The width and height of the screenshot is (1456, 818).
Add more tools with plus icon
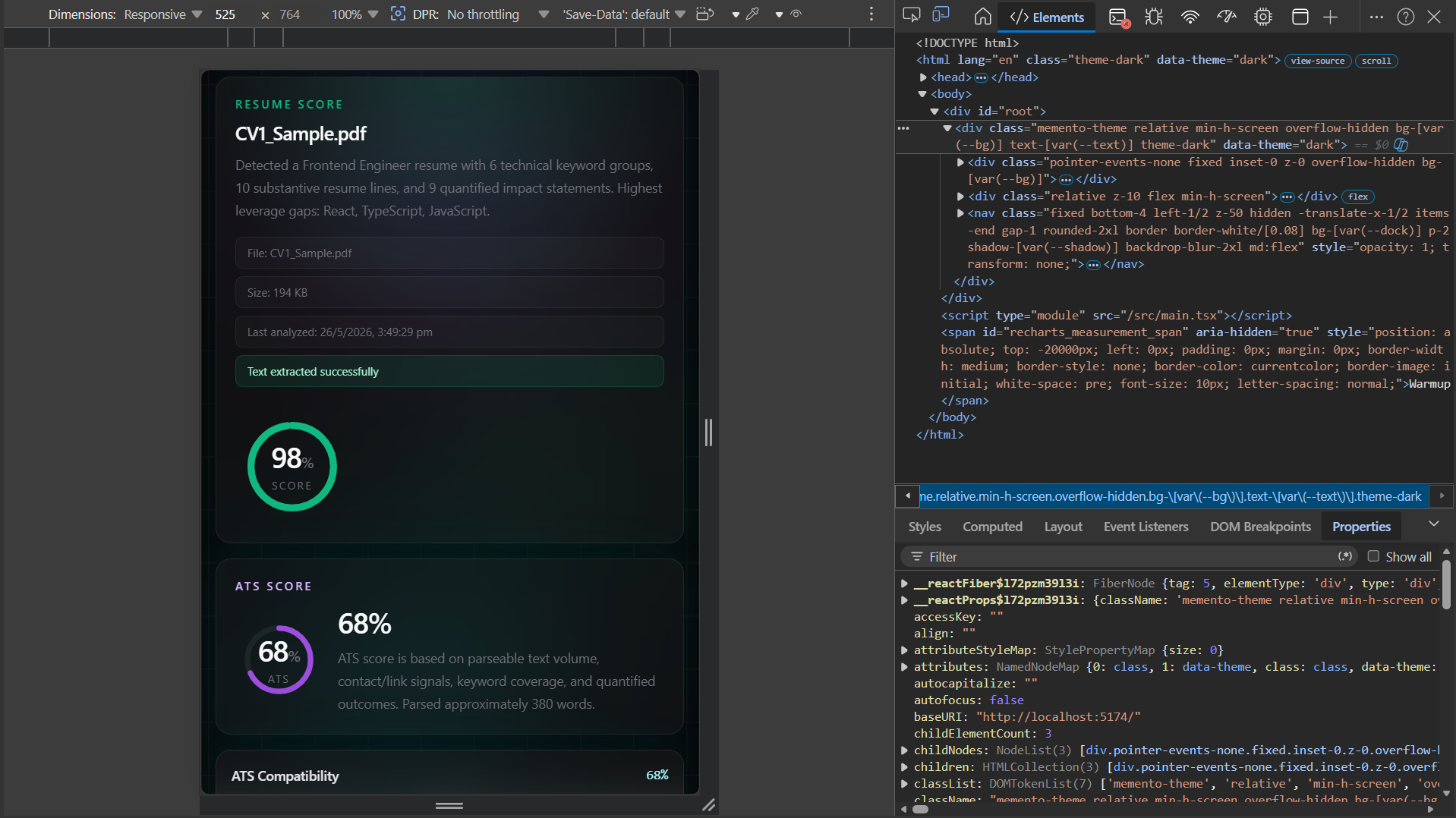click(1331, 17)
